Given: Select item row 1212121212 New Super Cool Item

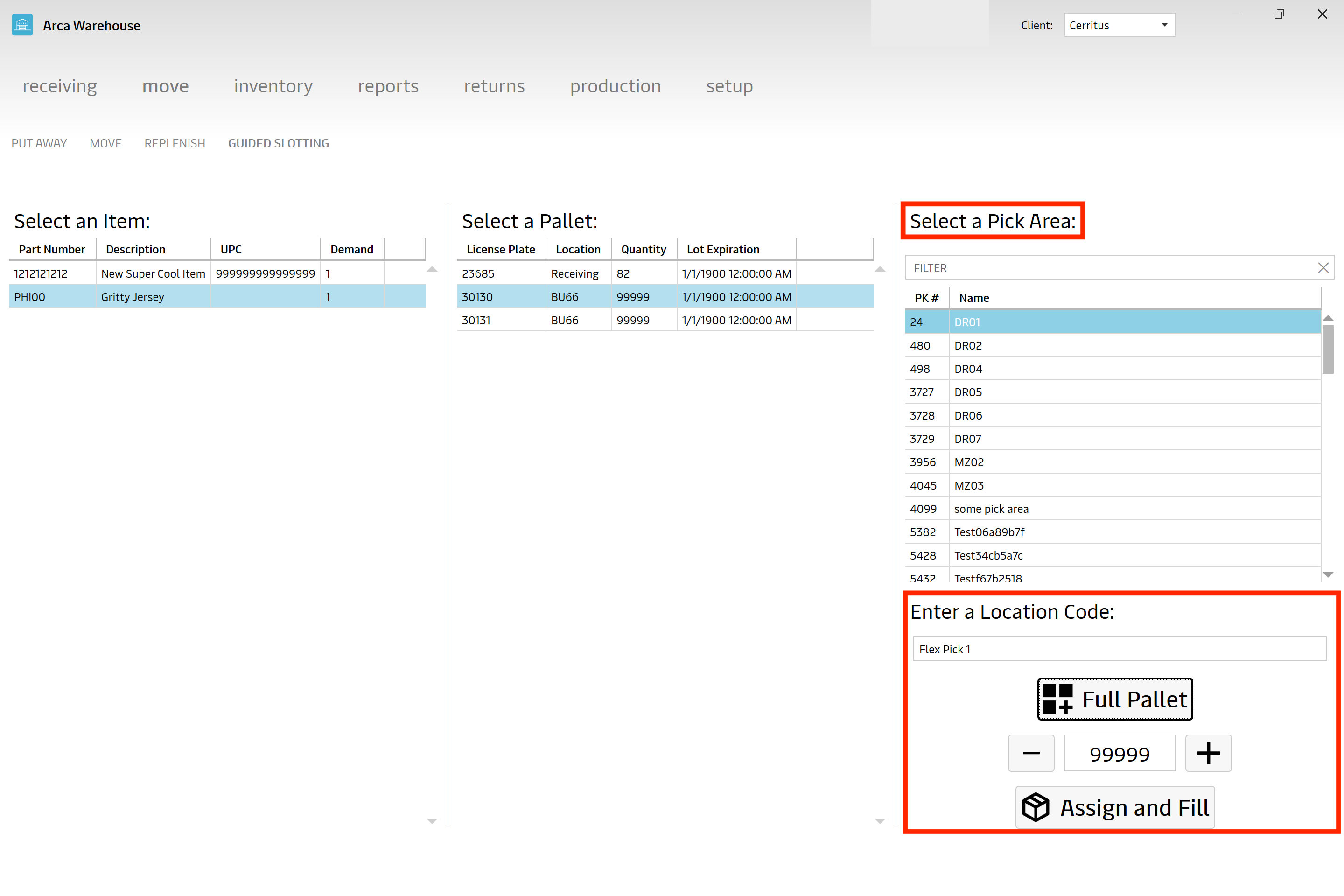Looking at the screenshot, I should (x=217, y=274).
